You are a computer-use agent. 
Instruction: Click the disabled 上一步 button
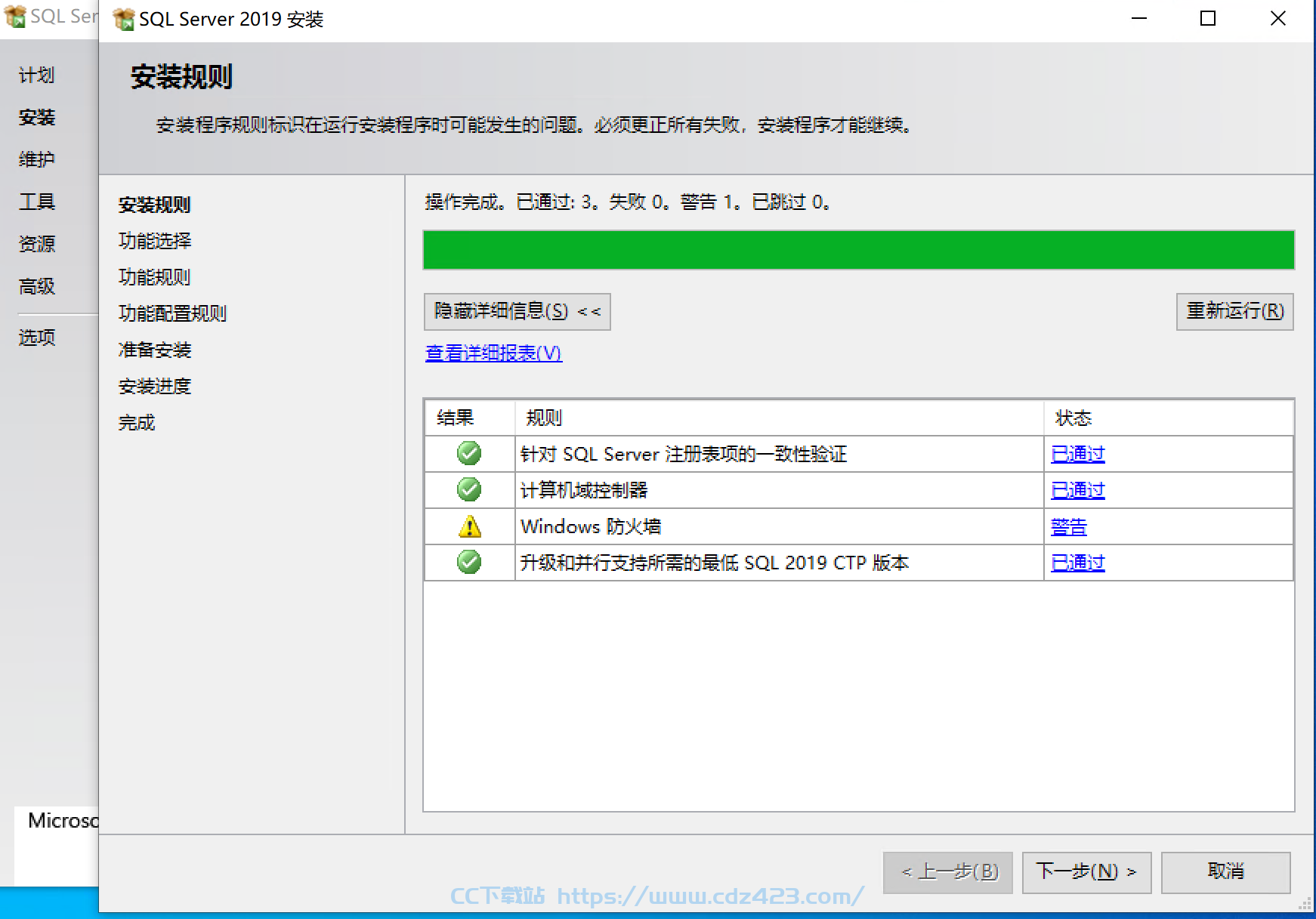[x=948, y=872]
